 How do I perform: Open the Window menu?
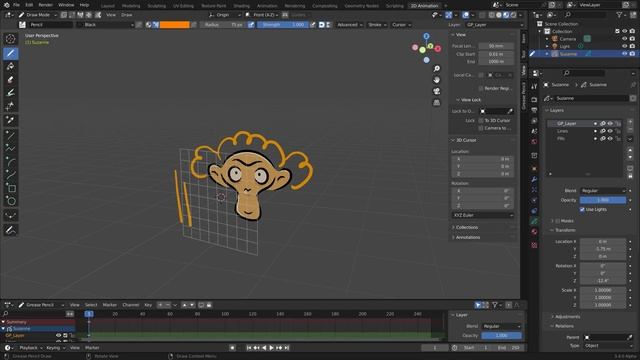pos(66,5)
